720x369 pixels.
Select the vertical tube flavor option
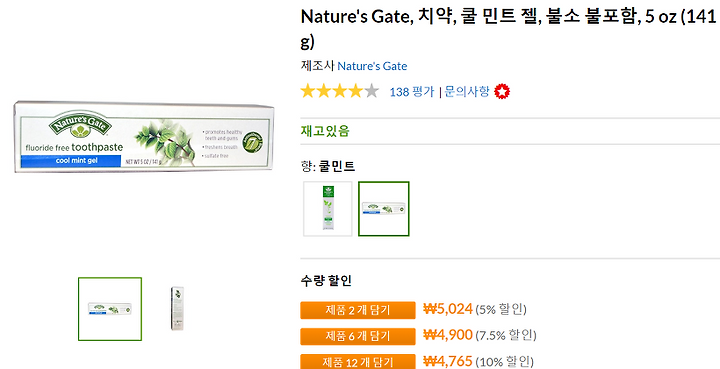click(328, 209)
